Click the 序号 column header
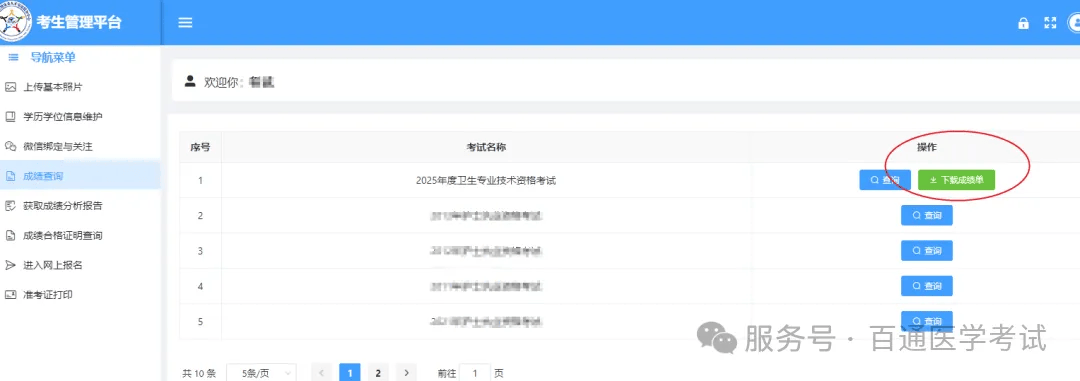Screen dimensions: 1080x381 click(x=200, y=147)
